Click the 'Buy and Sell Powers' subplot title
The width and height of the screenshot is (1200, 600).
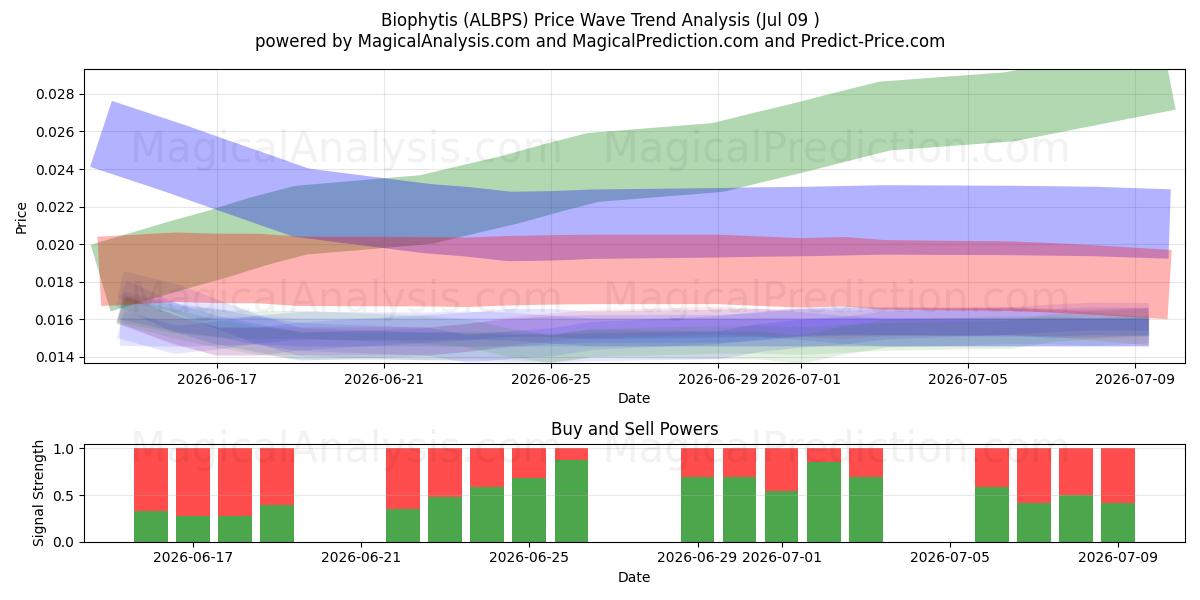pos(634,429)
